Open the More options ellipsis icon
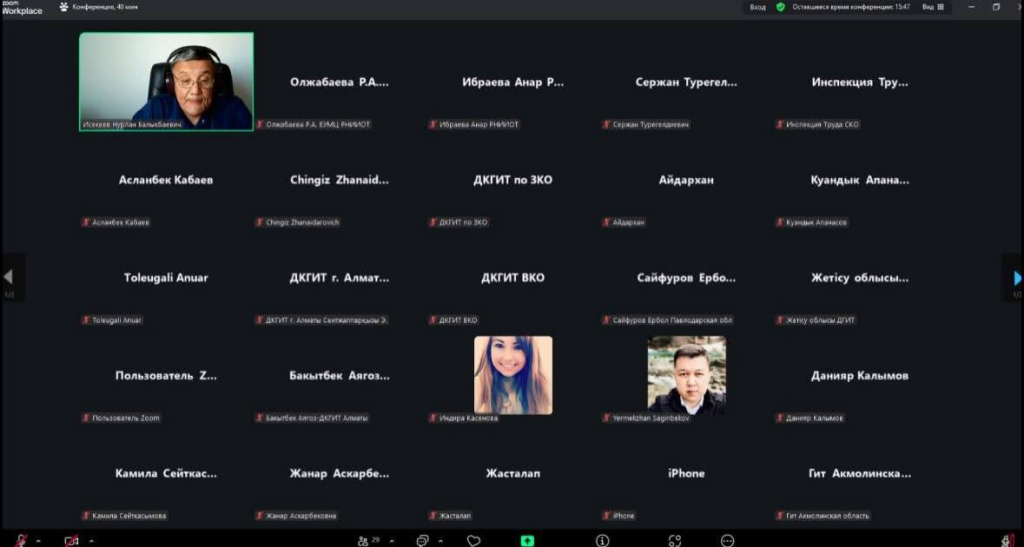This screenshot has height=547, width=1024. (727, 540)
